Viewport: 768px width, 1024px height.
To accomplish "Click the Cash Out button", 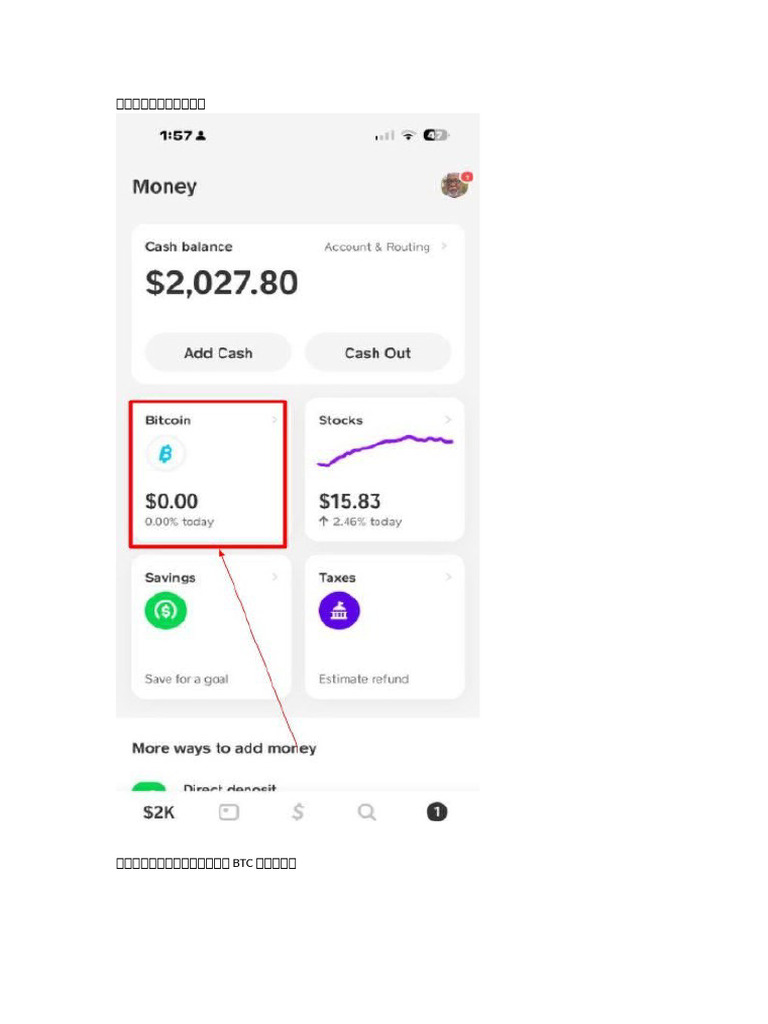I will click(x=378, y=353).
